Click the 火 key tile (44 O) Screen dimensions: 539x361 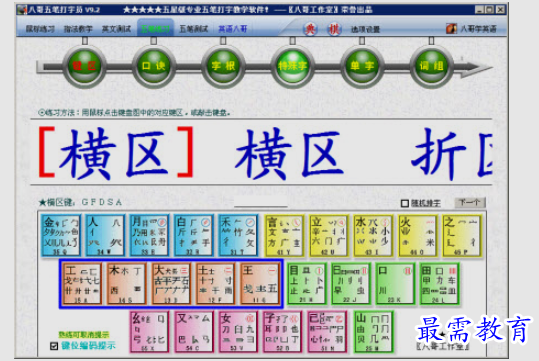418,236
